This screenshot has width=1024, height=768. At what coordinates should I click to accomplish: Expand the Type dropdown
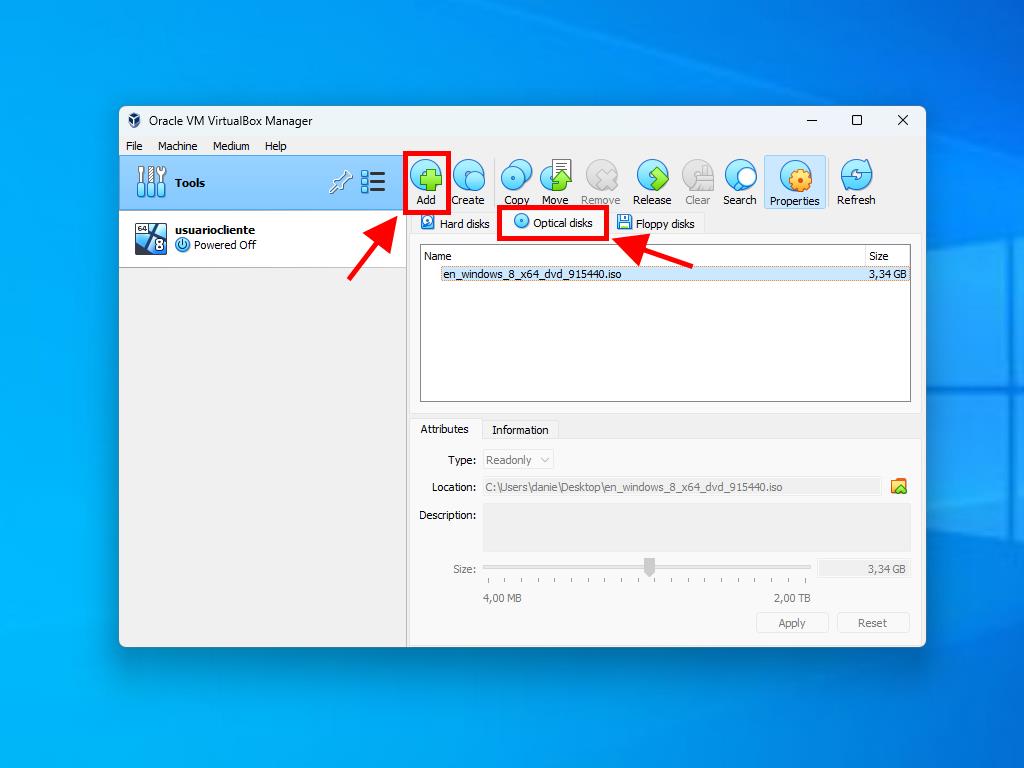[518, 460]
